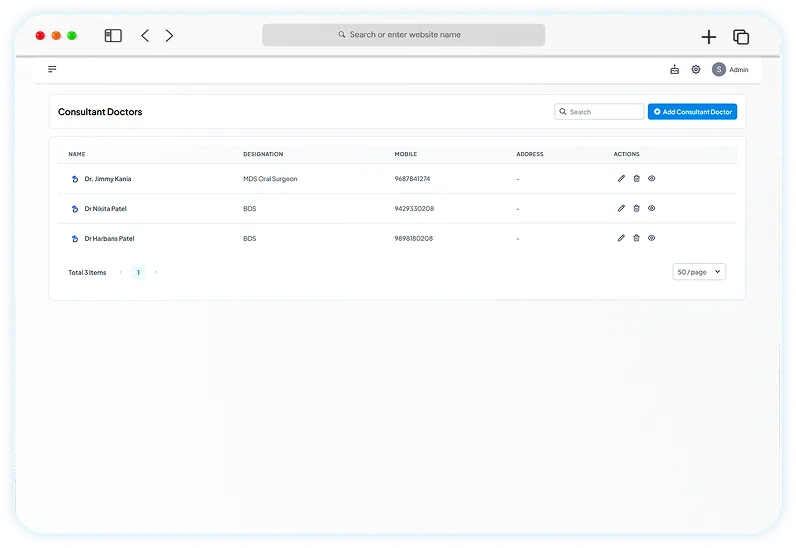The width and height of the screenshot is (796, 548).
Task: Click the search magnifier icon in Search box
Action: click(563, 112)
